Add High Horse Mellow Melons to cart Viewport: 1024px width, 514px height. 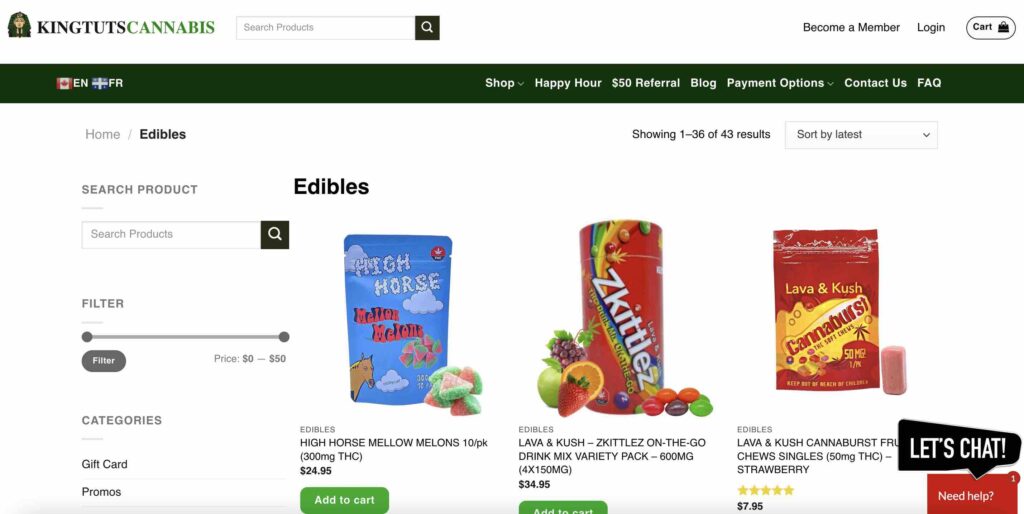tap(344, 500)
